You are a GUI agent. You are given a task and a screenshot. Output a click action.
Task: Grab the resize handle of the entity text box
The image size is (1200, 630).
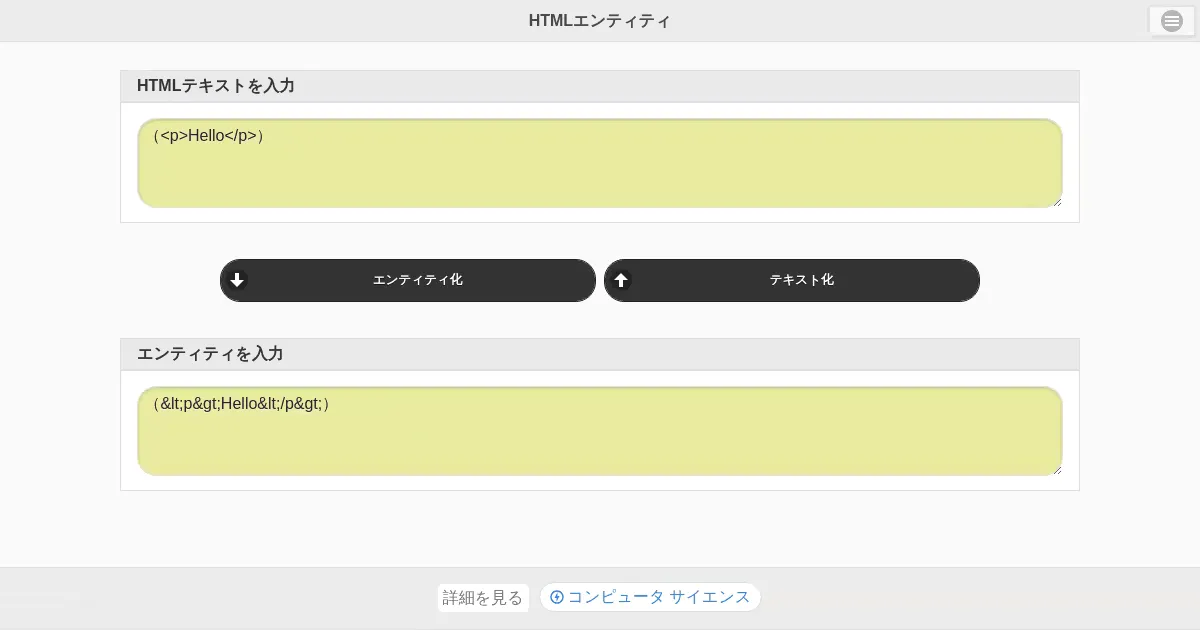click(x=1055, y=470)
